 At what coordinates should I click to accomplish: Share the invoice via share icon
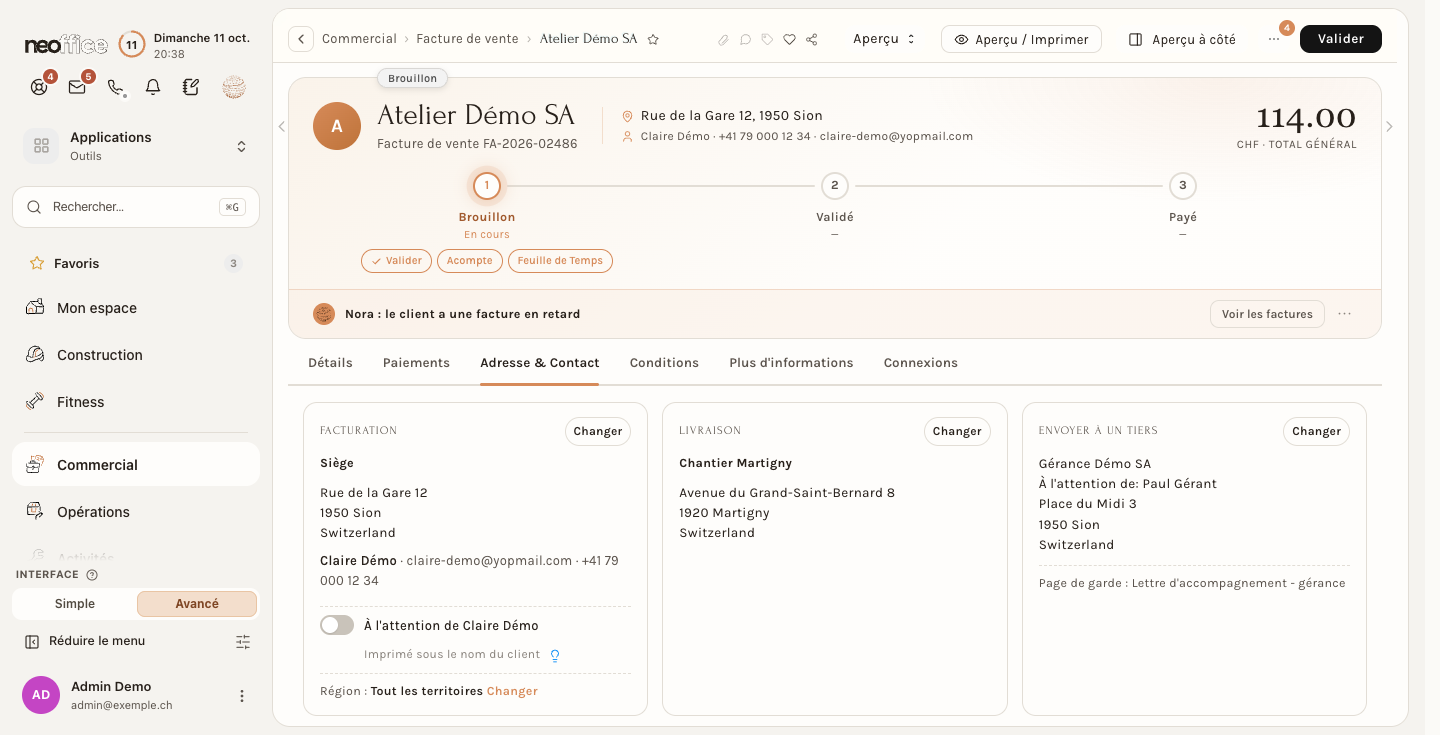tap(812, 40)
